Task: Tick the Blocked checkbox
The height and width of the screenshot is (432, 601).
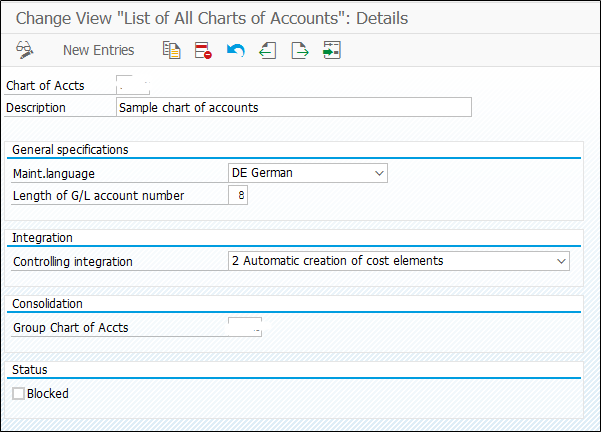Action: (x=18, y=393)
